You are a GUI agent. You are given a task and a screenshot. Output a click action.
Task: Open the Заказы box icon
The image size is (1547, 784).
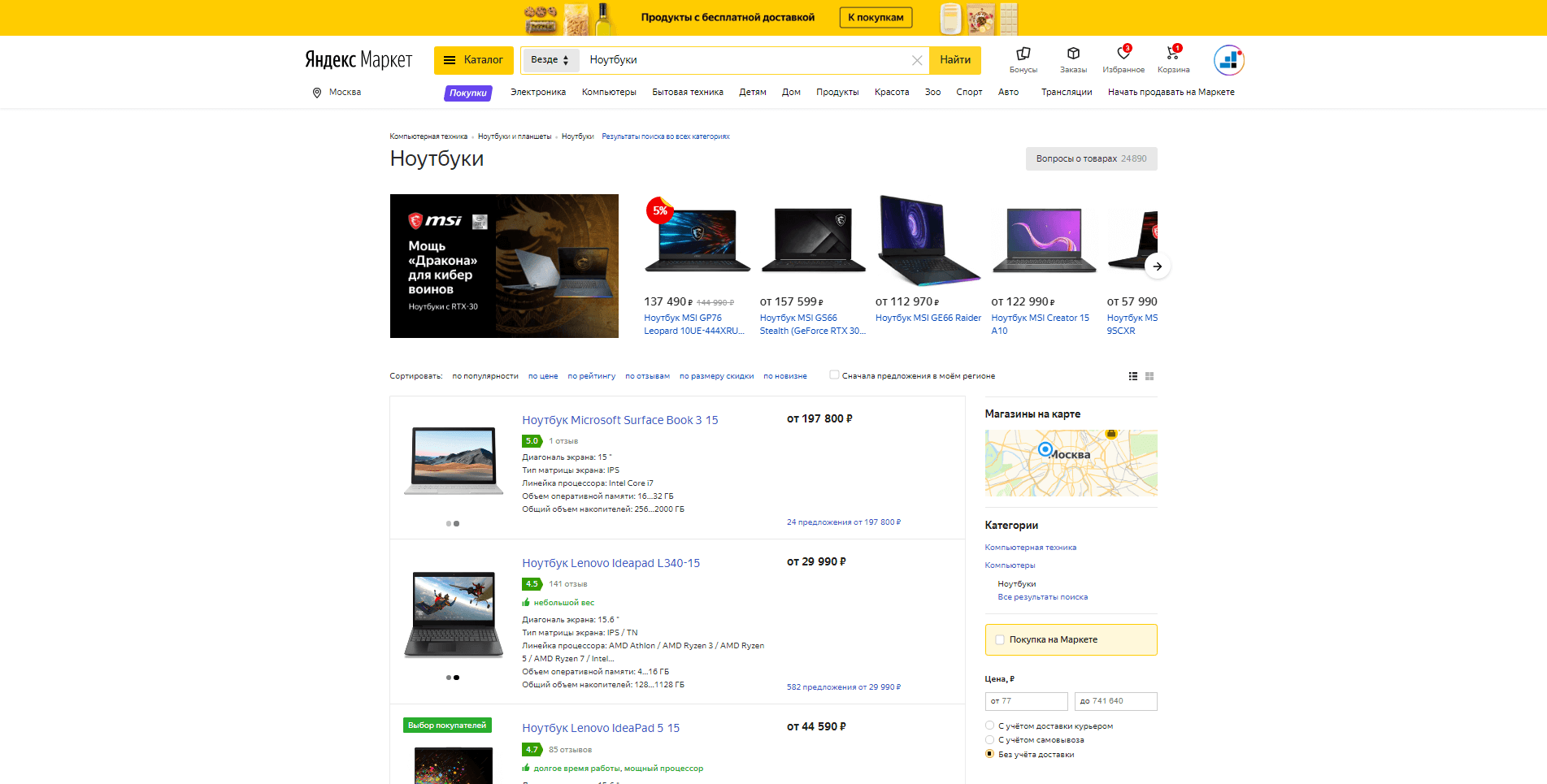(x=1073, y=54)
